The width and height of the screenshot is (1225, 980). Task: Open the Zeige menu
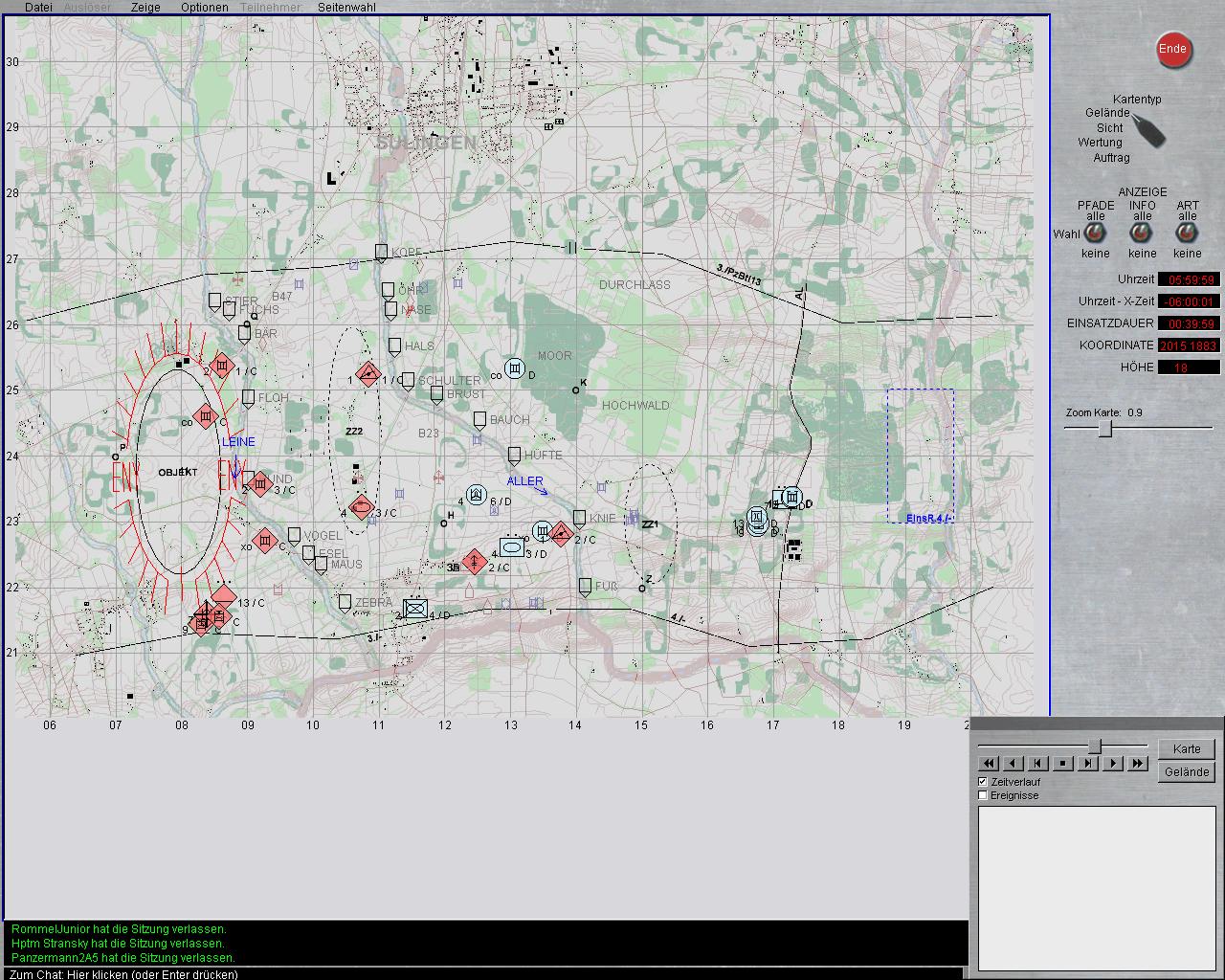145,7
